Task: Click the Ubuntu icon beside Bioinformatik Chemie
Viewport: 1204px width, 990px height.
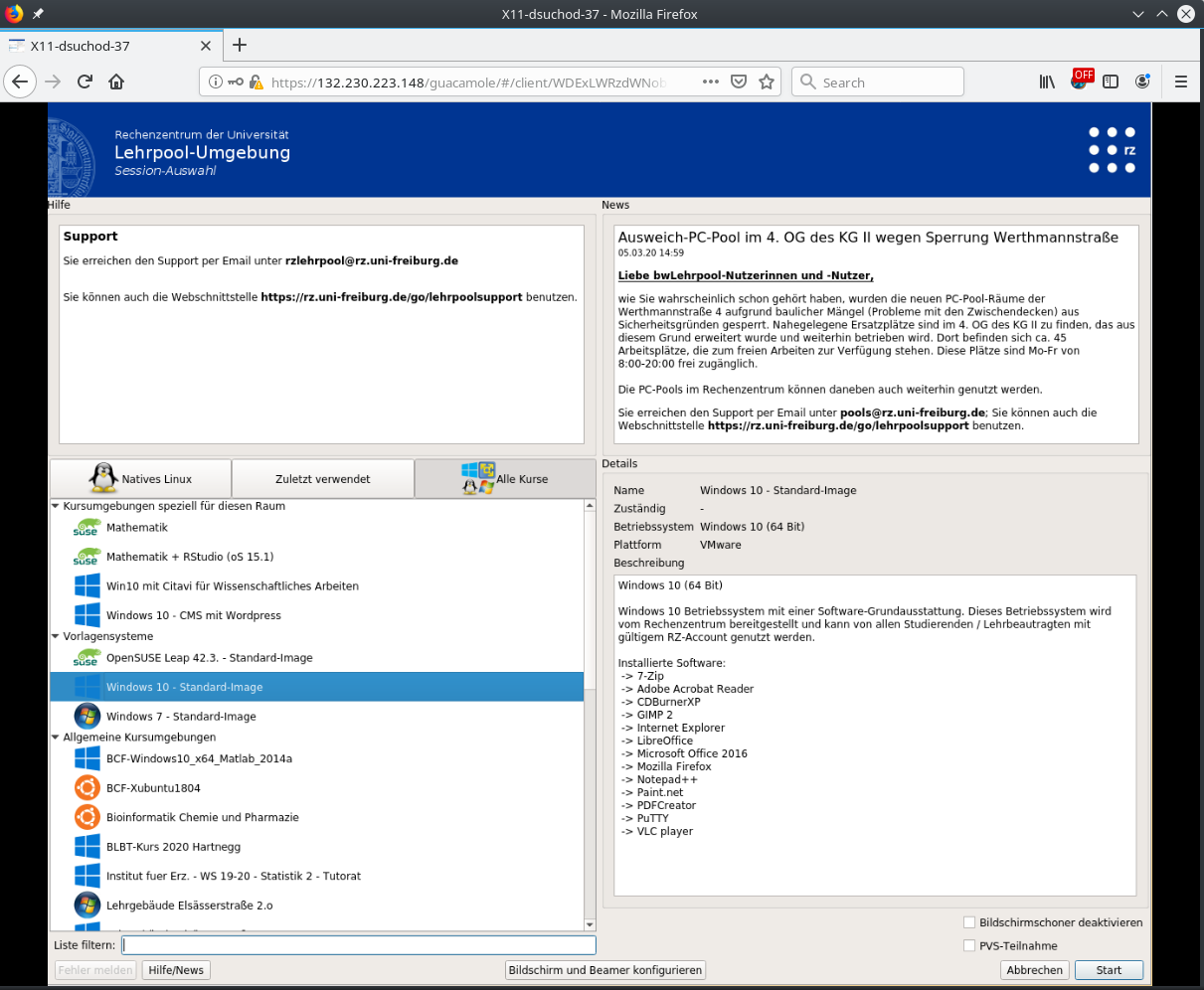Action: (x=87, y=817)
